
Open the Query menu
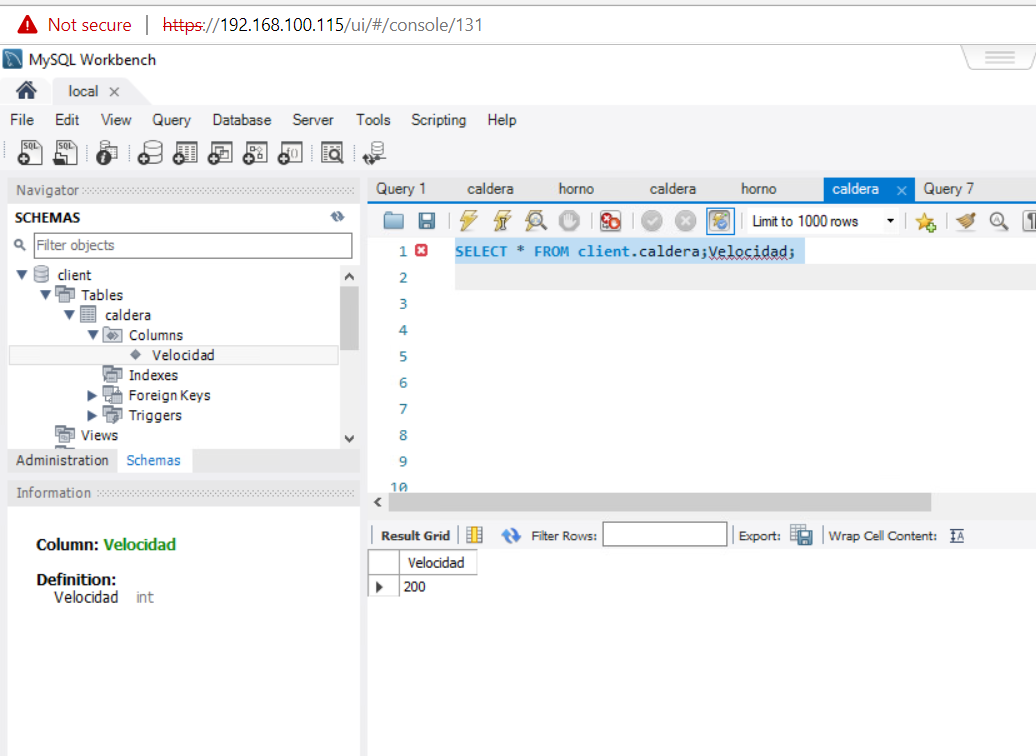[171, 120]
